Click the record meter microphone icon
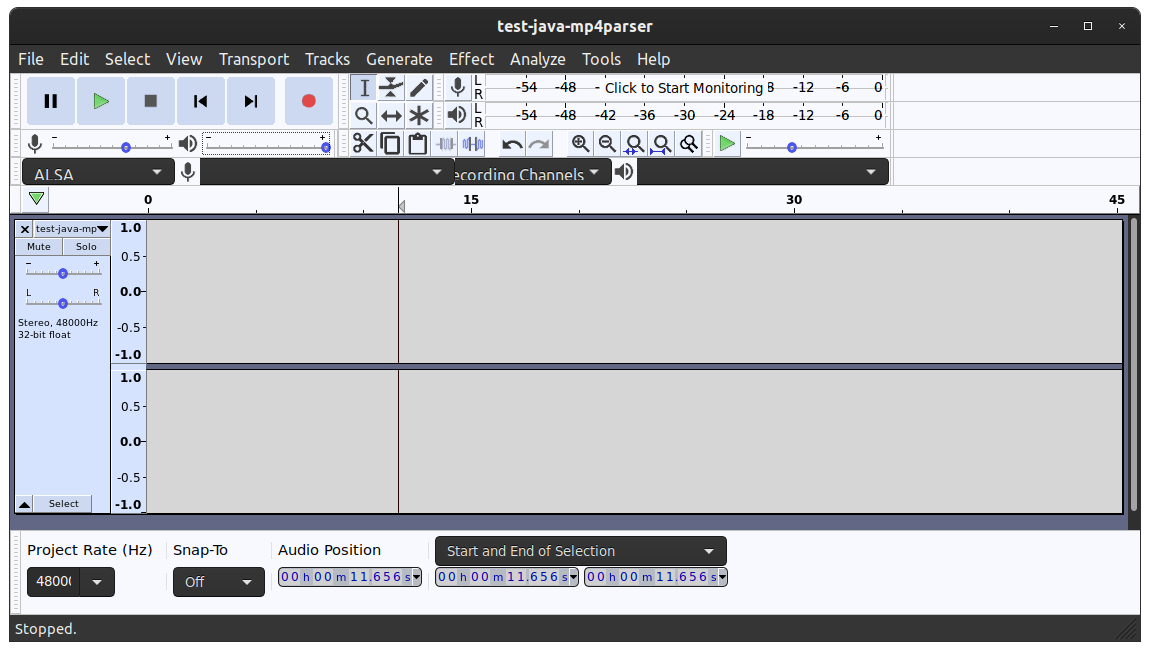 pos(458,88)
